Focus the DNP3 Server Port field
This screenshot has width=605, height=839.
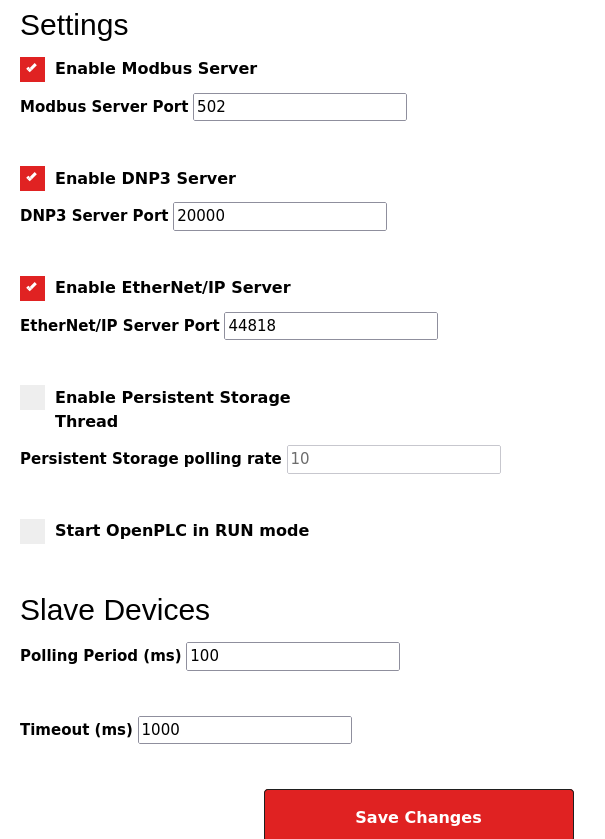click(279, 216)
